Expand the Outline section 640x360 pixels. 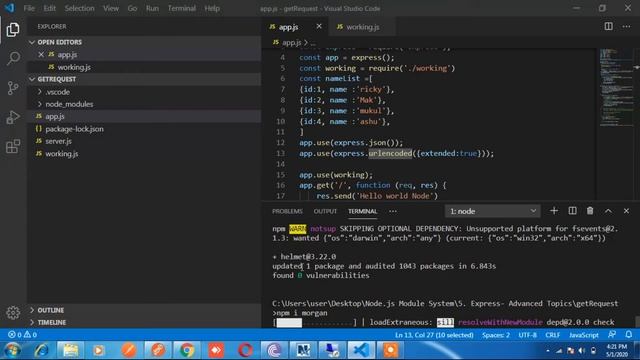145,310
